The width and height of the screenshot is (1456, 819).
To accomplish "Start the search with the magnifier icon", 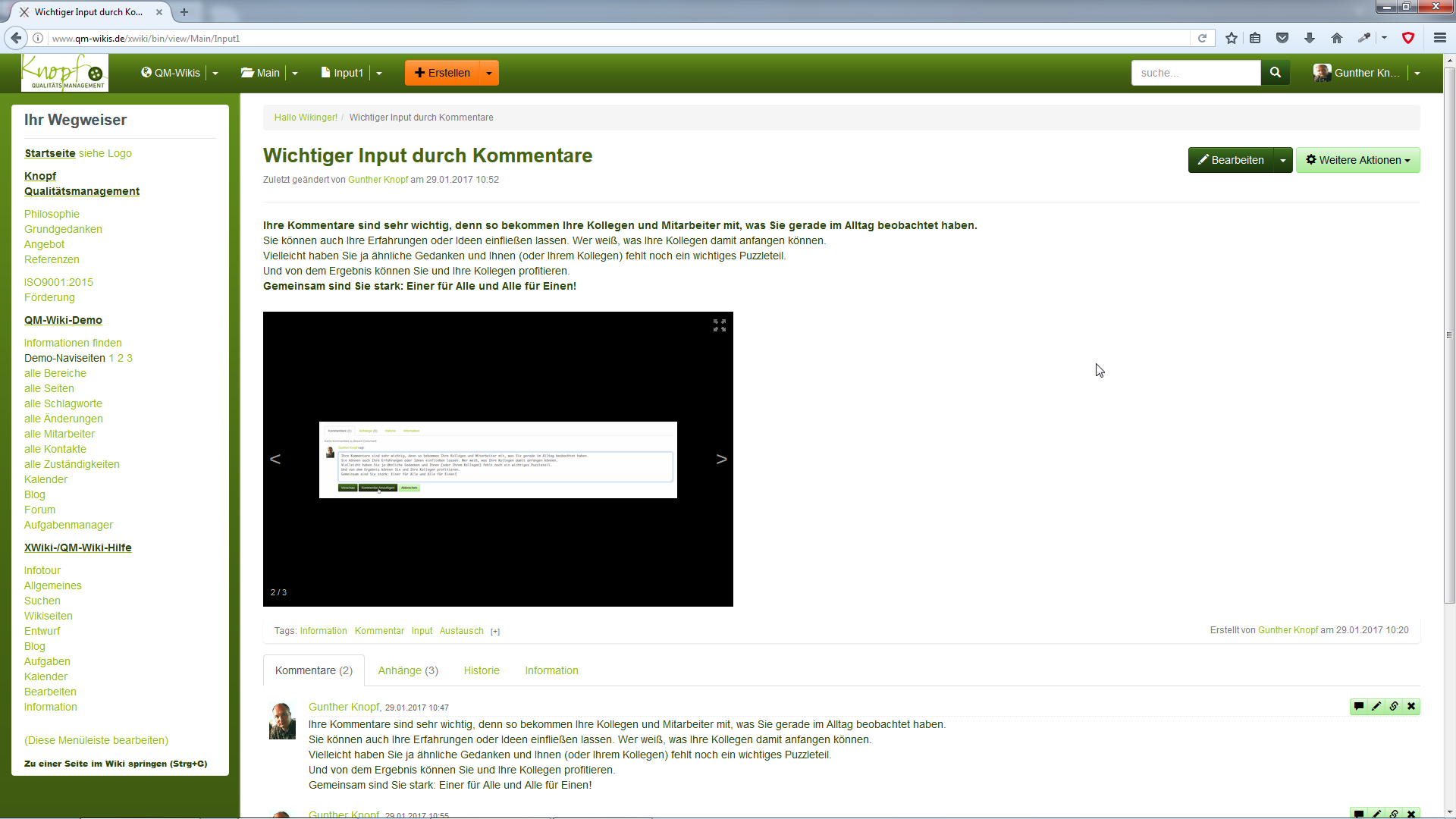I will [1276, 72].
